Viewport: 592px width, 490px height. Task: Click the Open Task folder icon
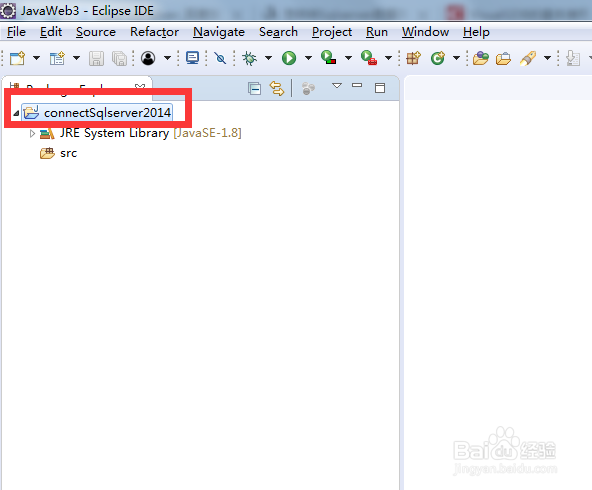(x=503, y=59)
